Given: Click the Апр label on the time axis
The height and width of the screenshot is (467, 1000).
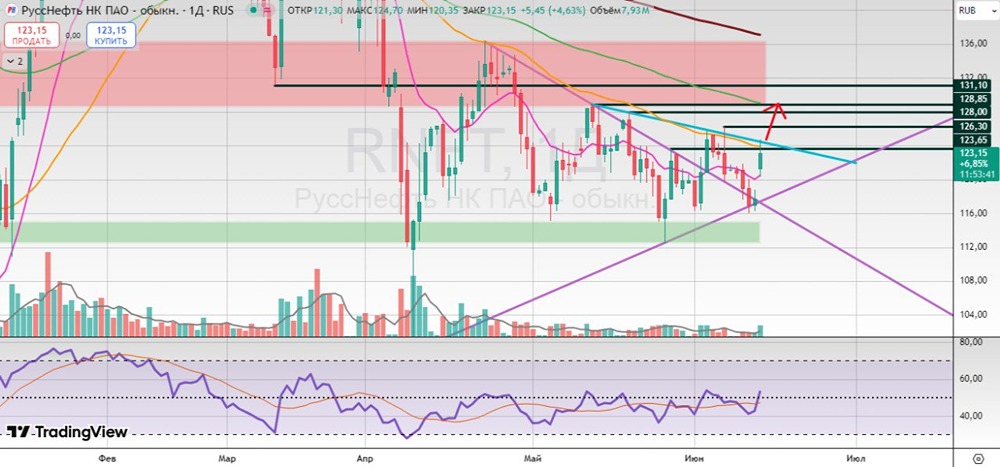Looking at the screenshot, I should pos(365,458).
